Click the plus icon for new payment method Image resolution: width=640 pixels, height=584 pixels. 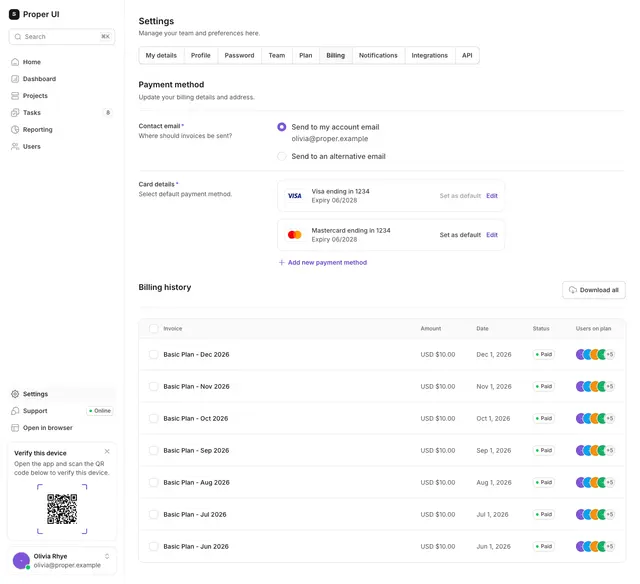(282, 262)
